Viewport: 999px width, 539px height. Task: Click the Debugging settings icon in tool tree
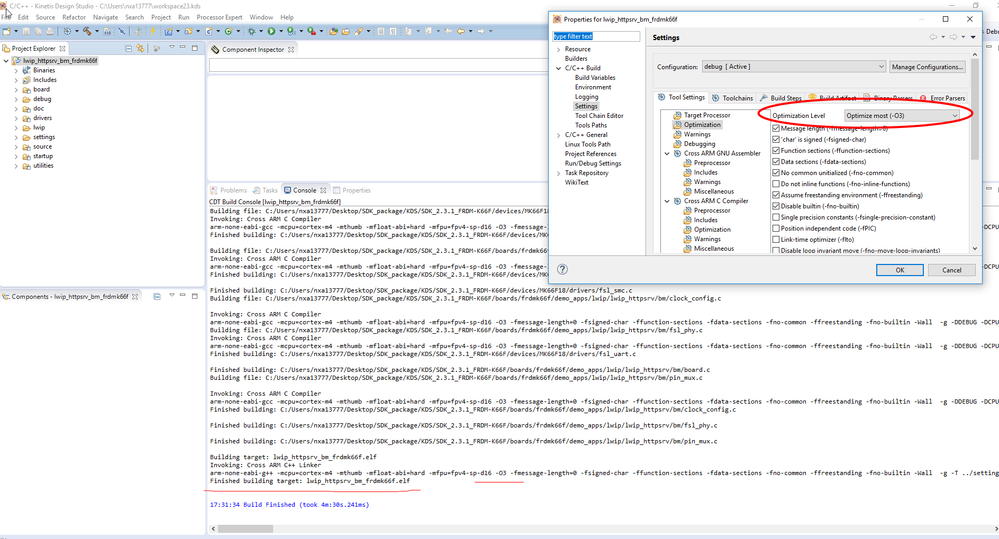(x=677, y=144)
